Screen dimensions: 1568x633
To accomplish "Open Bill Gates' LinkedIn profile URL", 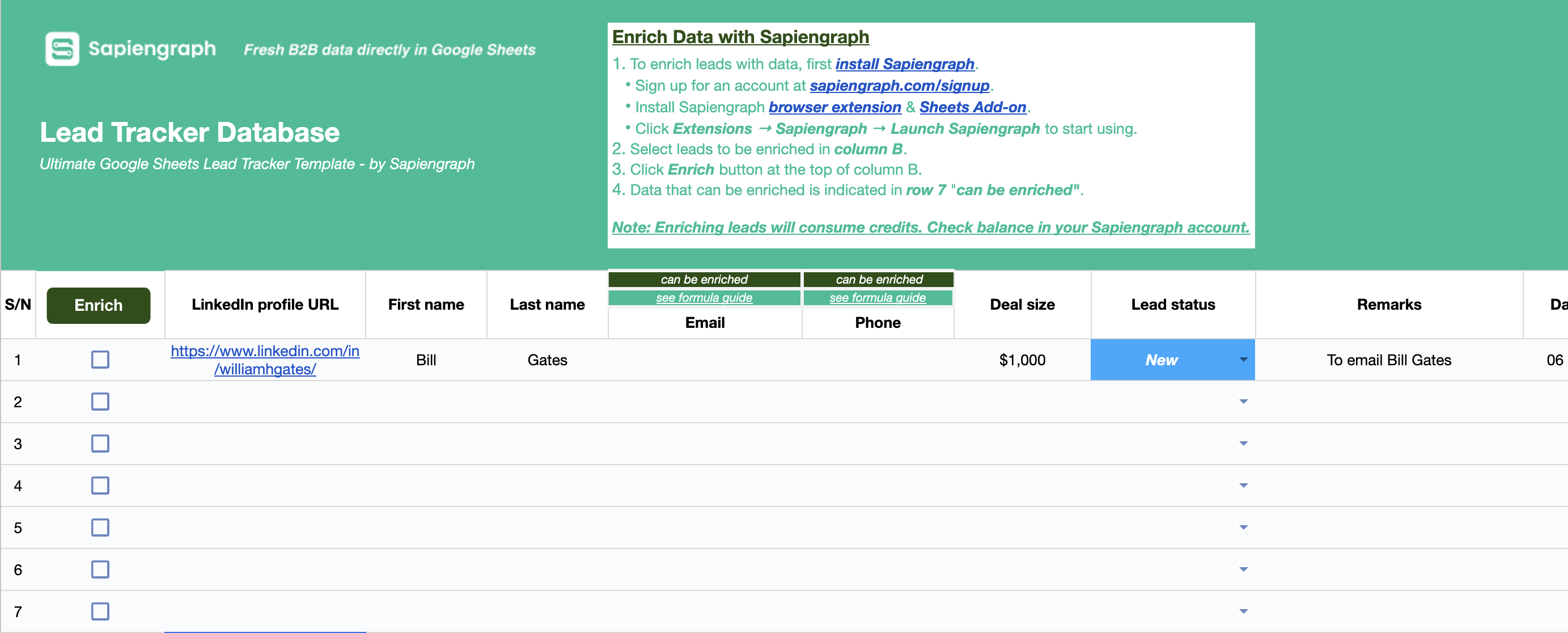I will [265, 360].
